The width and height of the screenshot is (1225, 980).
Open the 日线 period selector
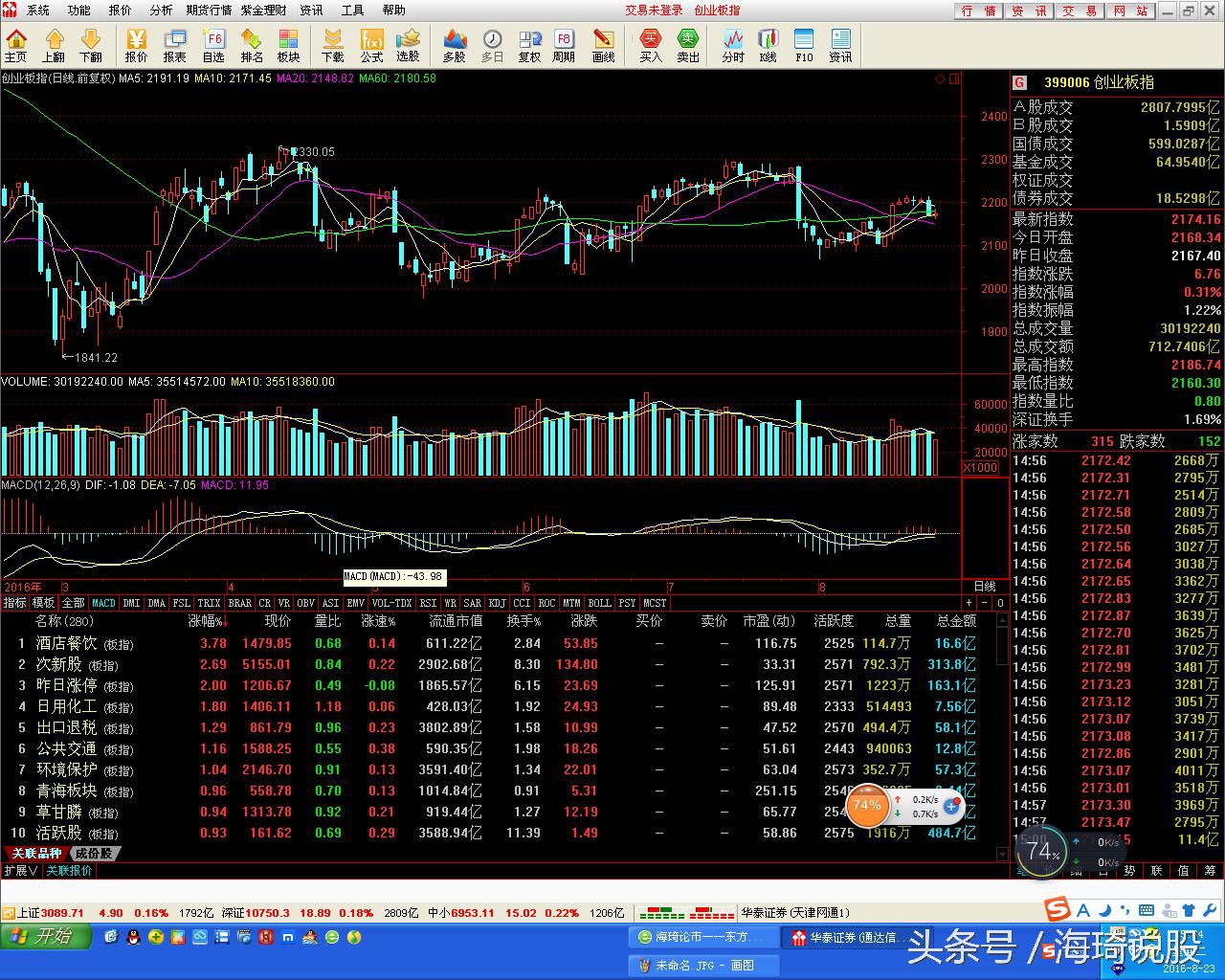pyautogui.click(x=984, y=586)
